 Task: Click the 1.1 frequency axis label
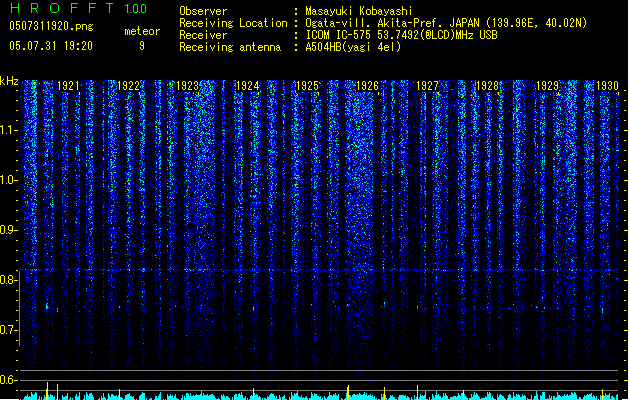[9, 130]
